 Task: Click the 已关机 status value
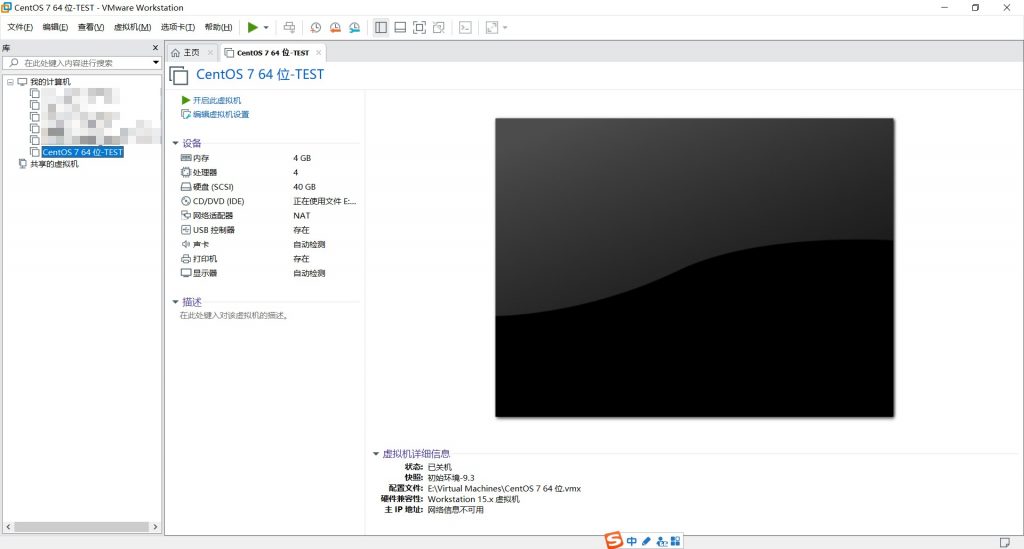pos(440,467)
